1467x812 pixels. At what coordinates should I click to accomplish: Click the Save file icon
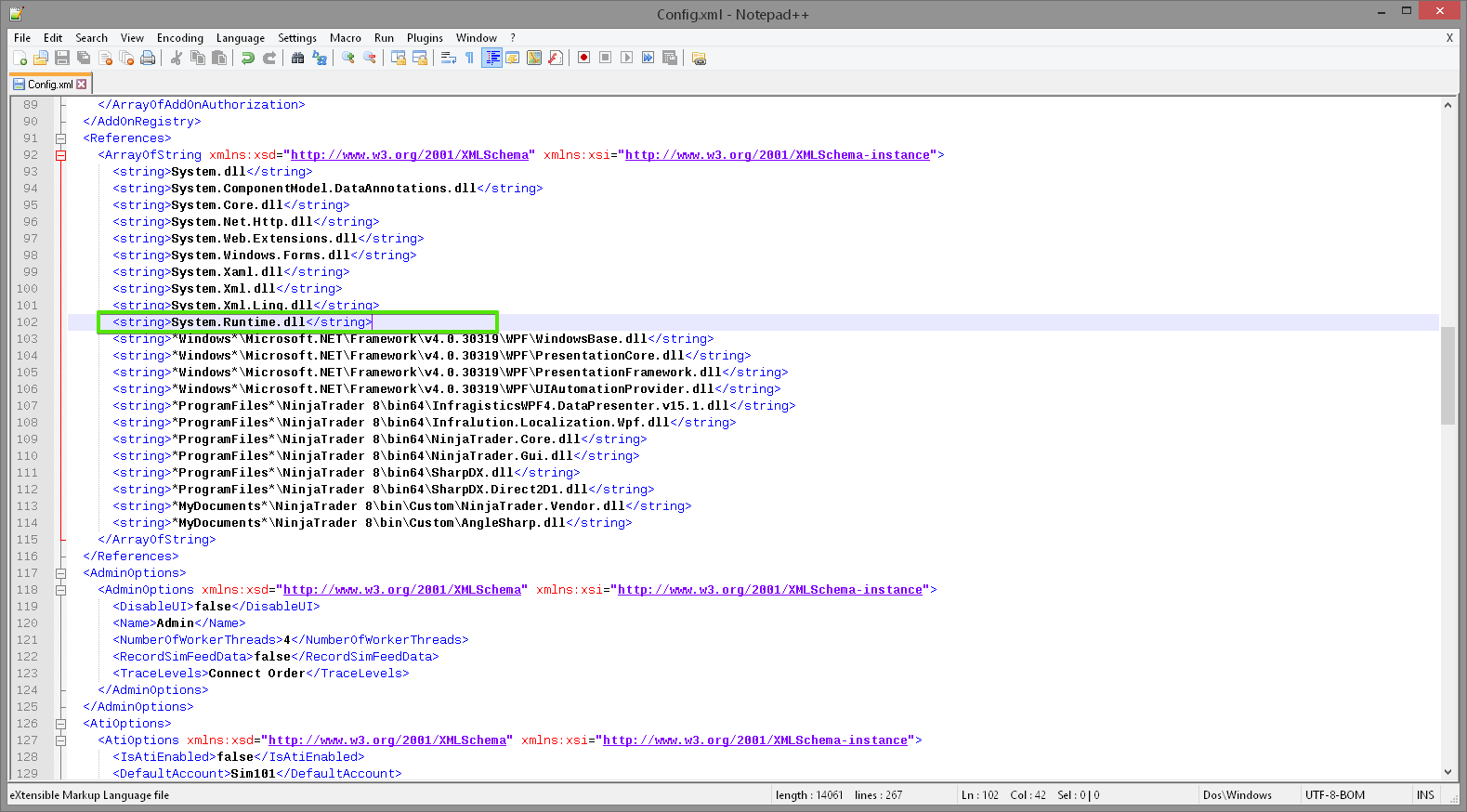pyautogui.click(x=62, y=58)
